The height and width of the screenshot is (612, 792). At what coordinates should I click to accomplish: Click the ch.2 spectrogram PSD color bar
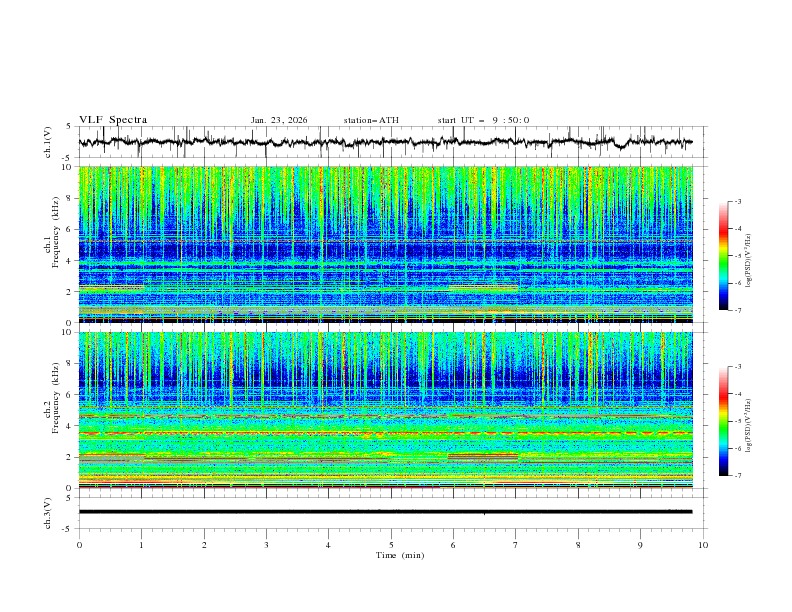coord(723,421)
